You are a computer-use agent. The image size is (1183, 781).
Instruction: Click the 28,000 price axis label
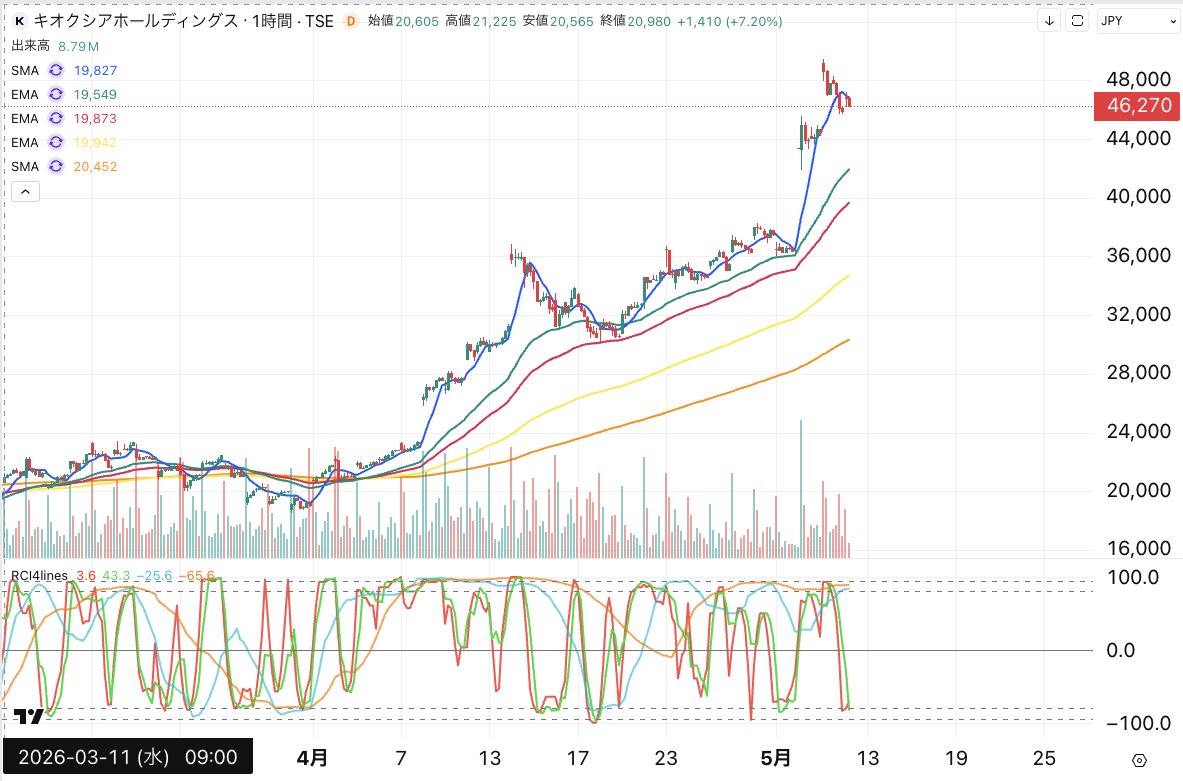1138,372
